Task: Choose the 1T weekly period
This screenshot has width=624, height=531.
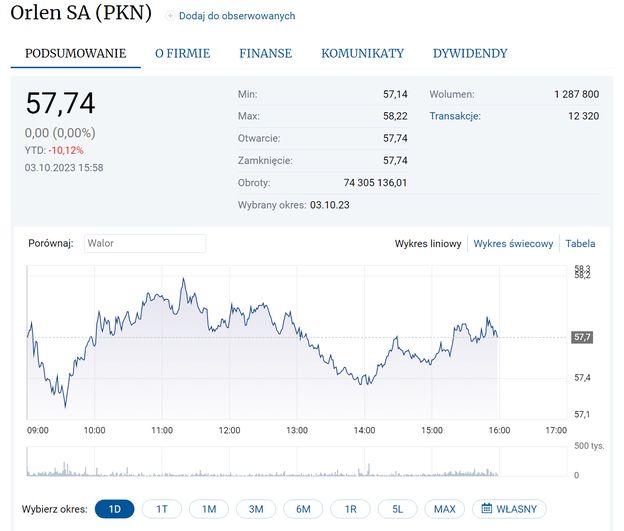Action: pyautogui.click(x=161, y=509)
